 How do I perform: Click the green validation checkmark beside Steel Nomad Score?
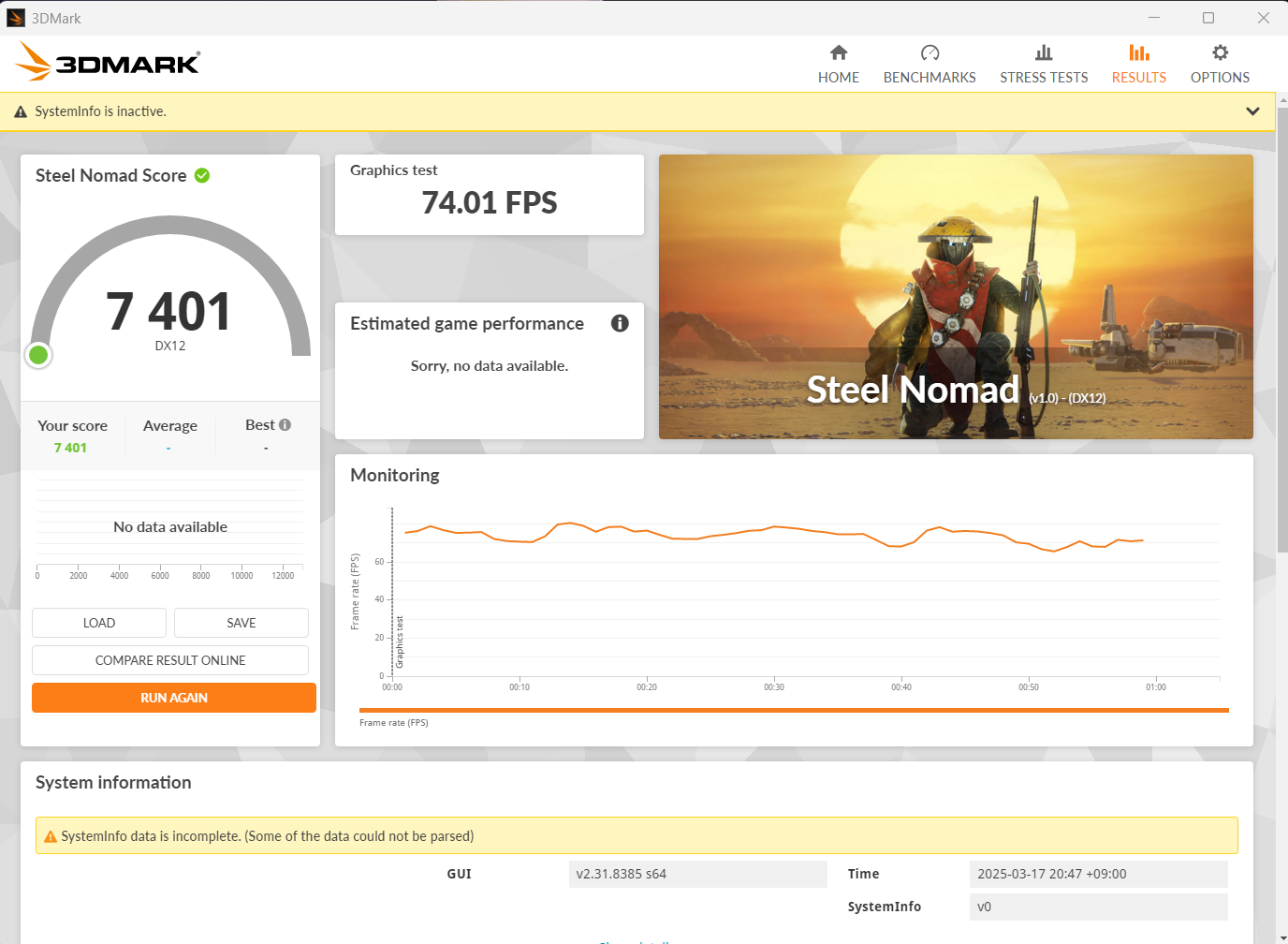point(202,175)
